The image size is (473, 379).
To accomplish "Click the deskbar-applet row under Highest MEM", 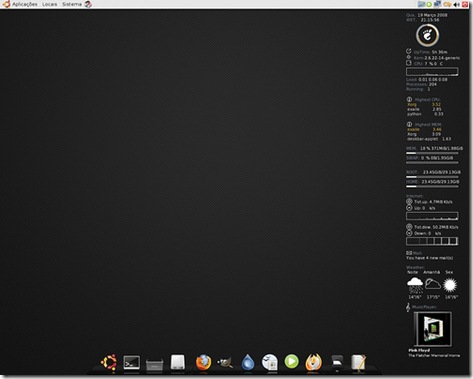I will point(429,139).
